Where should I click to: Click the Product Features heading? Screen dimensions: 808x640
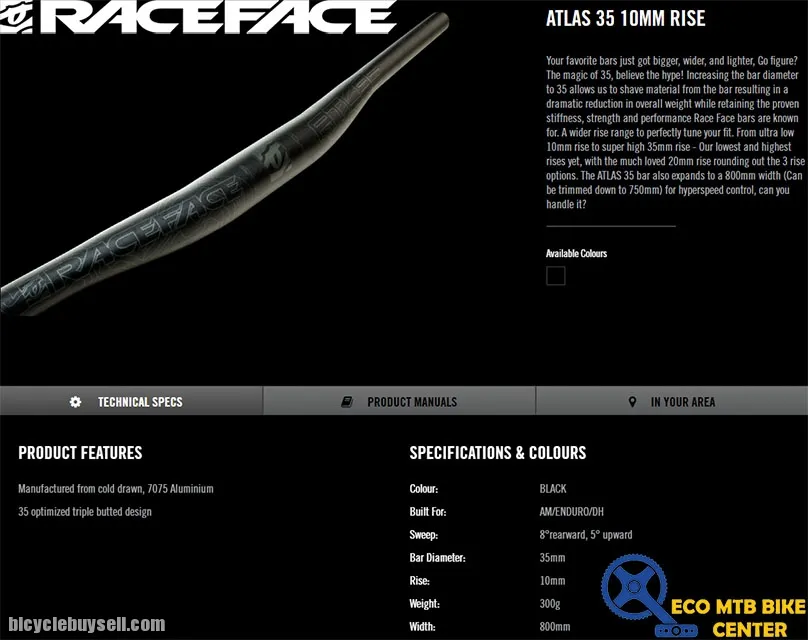pos(80,453)
